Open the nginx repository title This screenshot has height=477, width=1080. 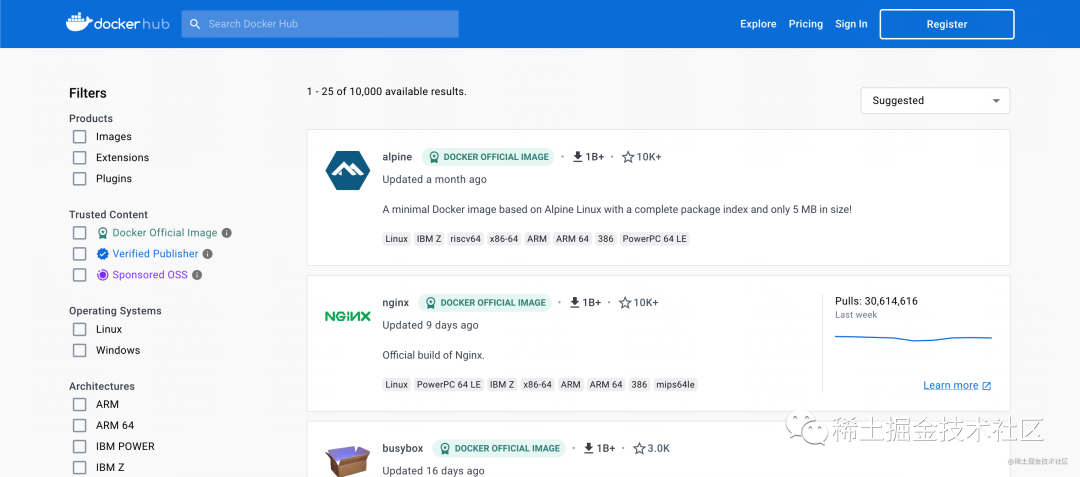pos(395,303)
